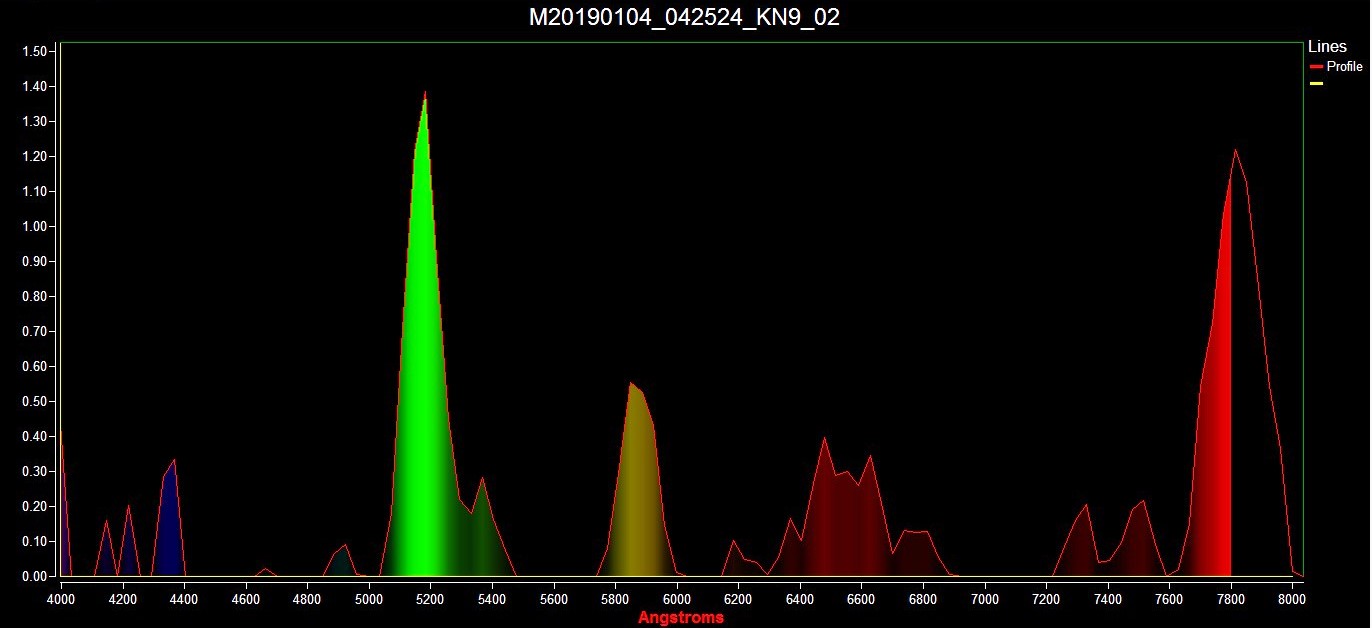
Task: Click the Angstroms x-axis label
Action: click(681, 618)
